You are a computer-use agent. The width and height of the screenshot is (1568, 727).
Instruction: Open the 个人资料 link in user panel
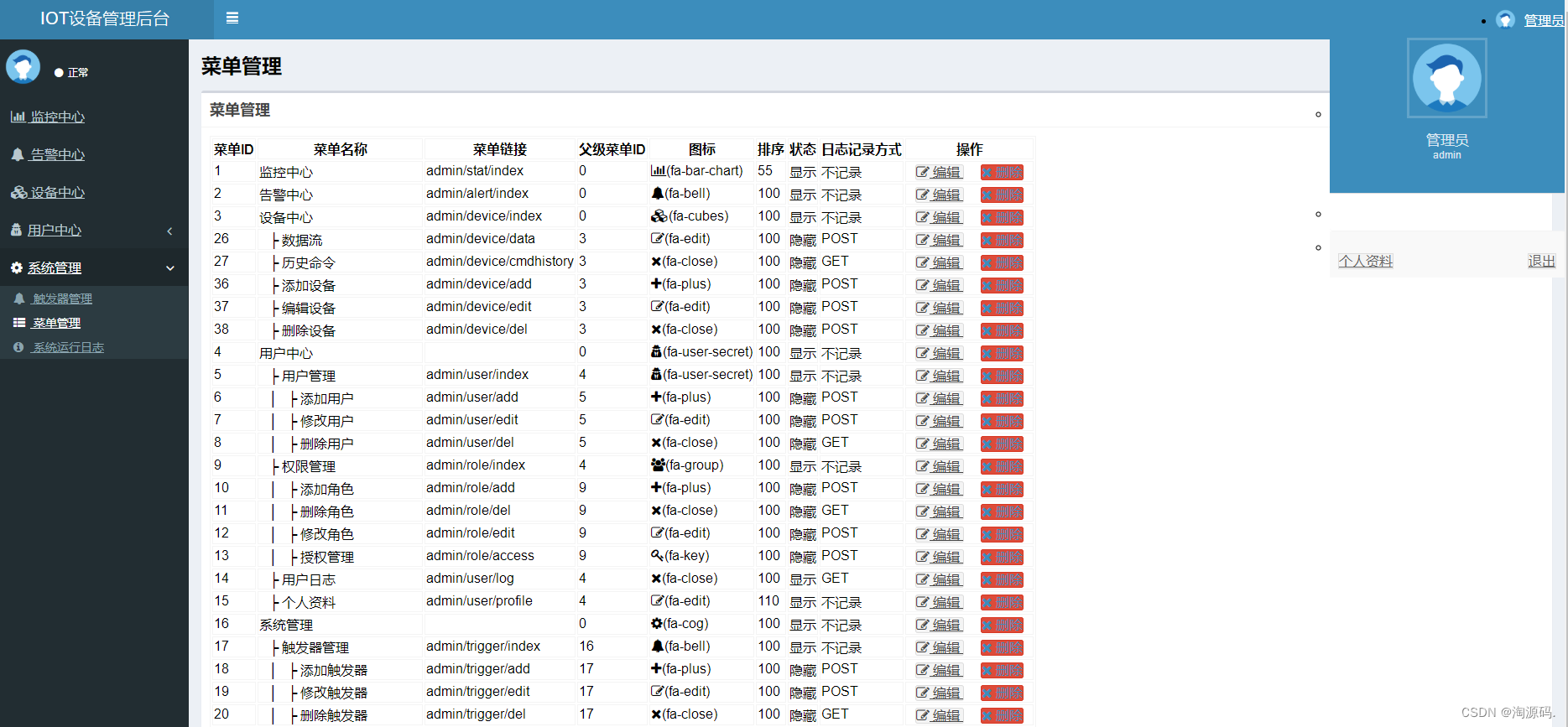1365,261
